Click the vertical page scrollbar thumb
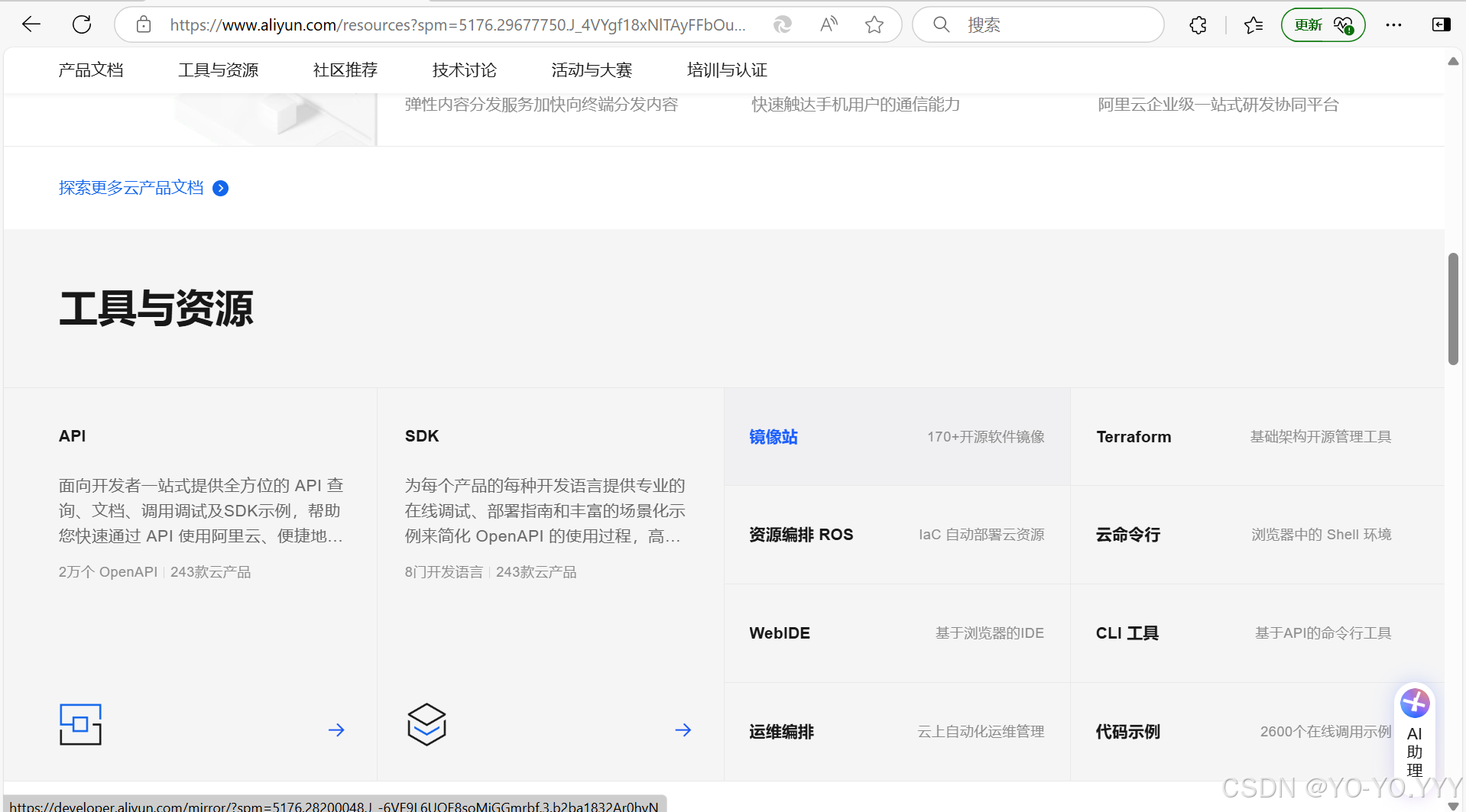This screenshot has width=1466, height=812. [x=1453, y=309]
